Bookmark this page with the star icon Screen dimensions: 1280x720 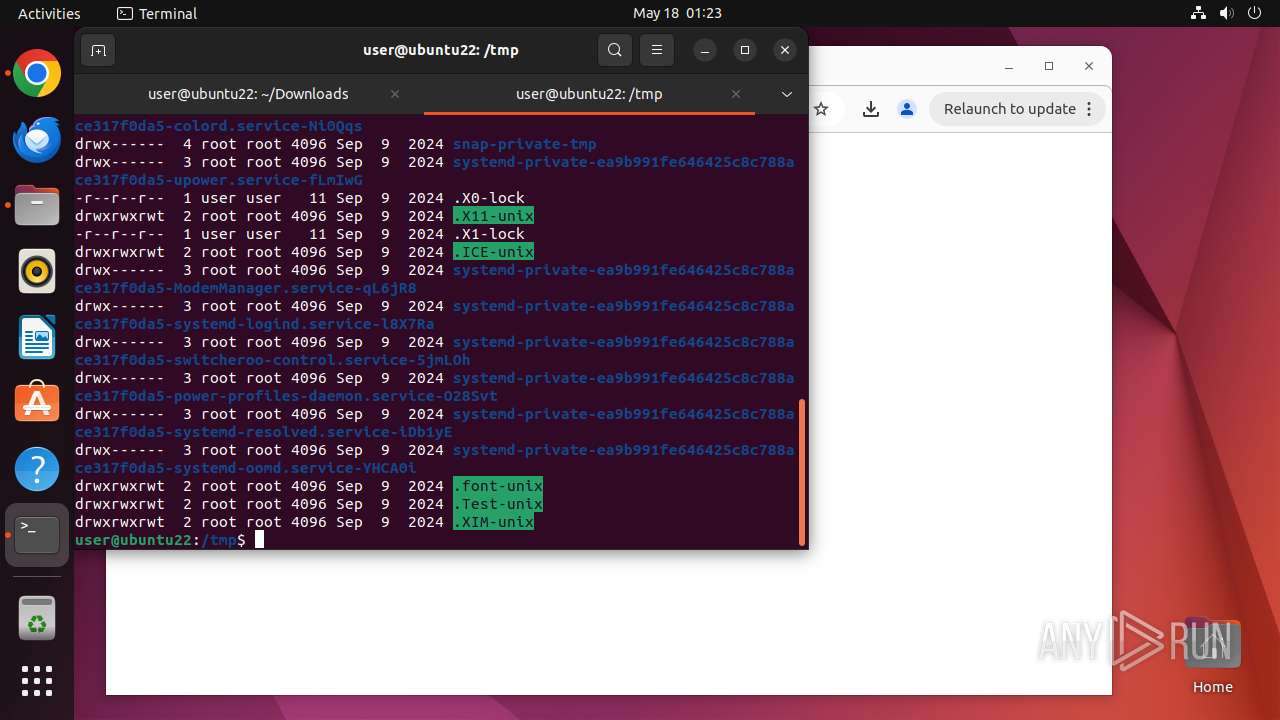821,109
